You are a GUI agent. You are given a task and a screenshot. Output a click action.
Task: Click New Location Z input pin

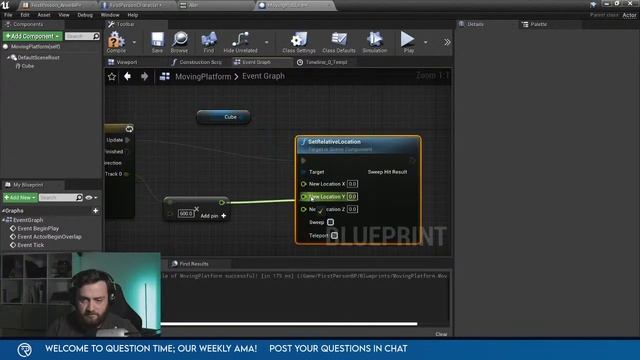304,209
